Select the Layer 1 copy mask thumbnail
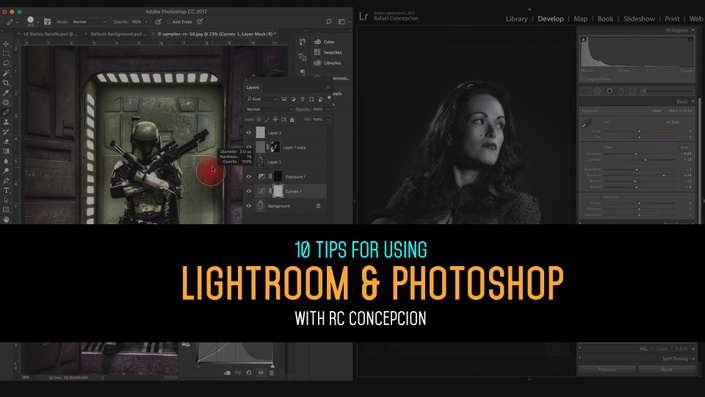 tap(275, 147)
